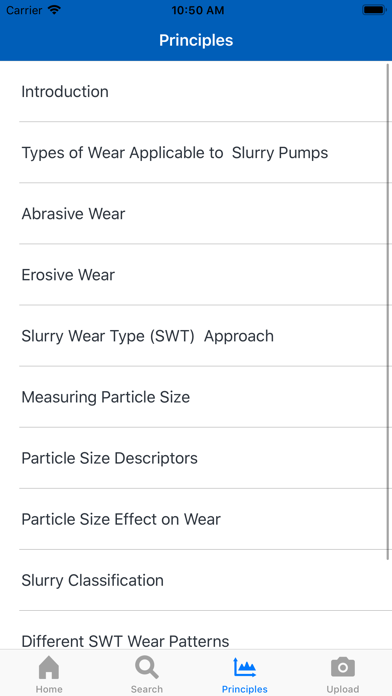392x696 pixels.
Task: Open the Upload camera icon
Action: pyautogui.click(x=343, y=668)
